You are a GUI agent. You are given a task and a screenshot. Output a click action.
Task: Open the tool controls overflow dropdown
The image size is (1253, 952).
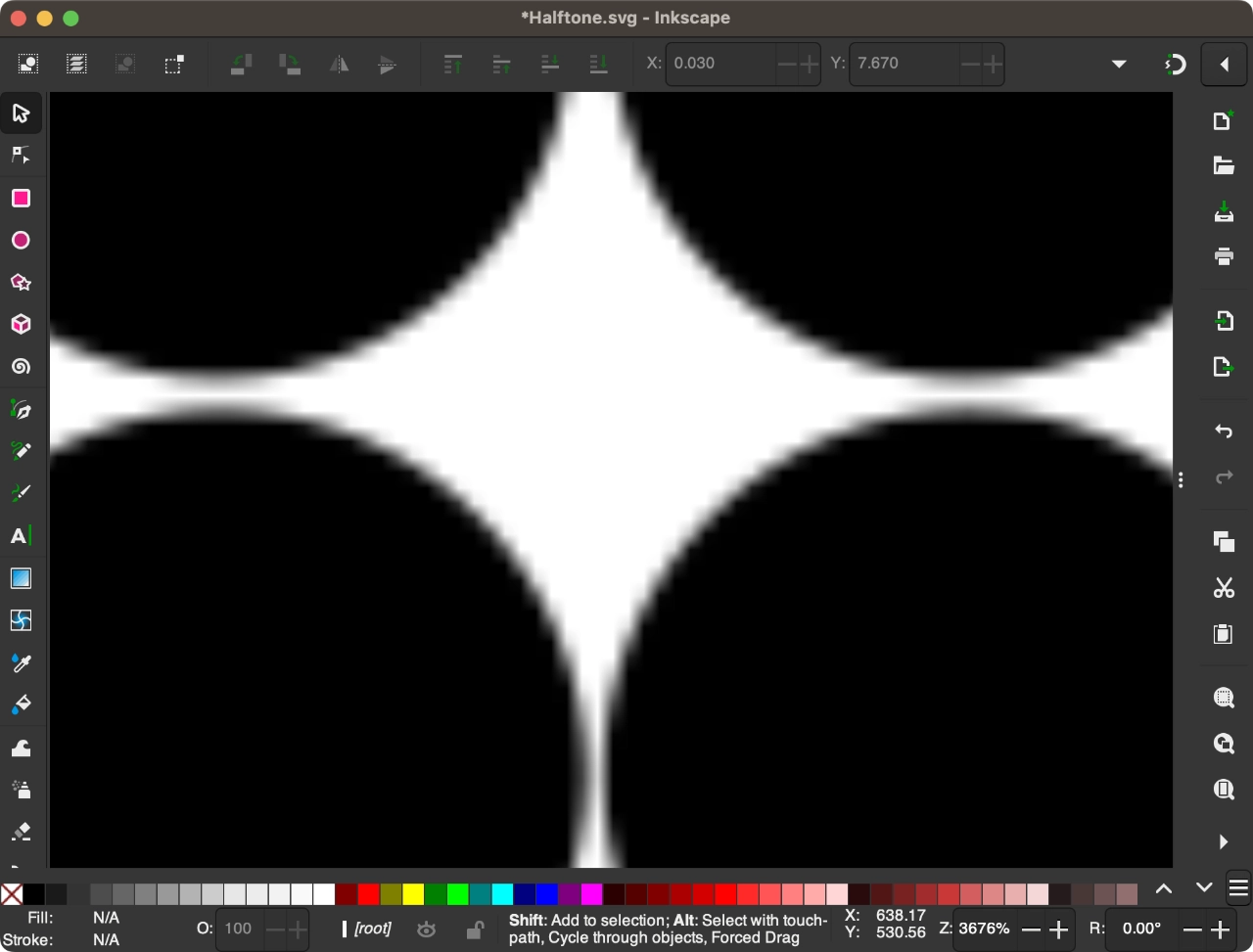[1119, 65]
